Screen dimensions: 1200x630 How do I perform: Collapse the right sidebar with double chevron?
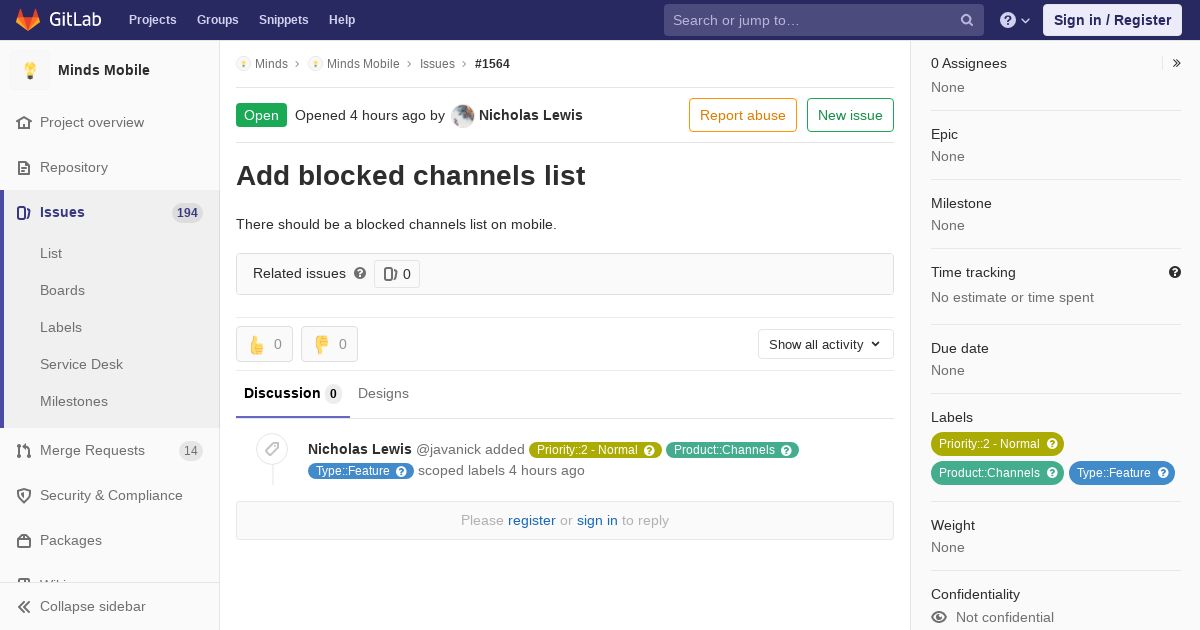[1177, 63]
